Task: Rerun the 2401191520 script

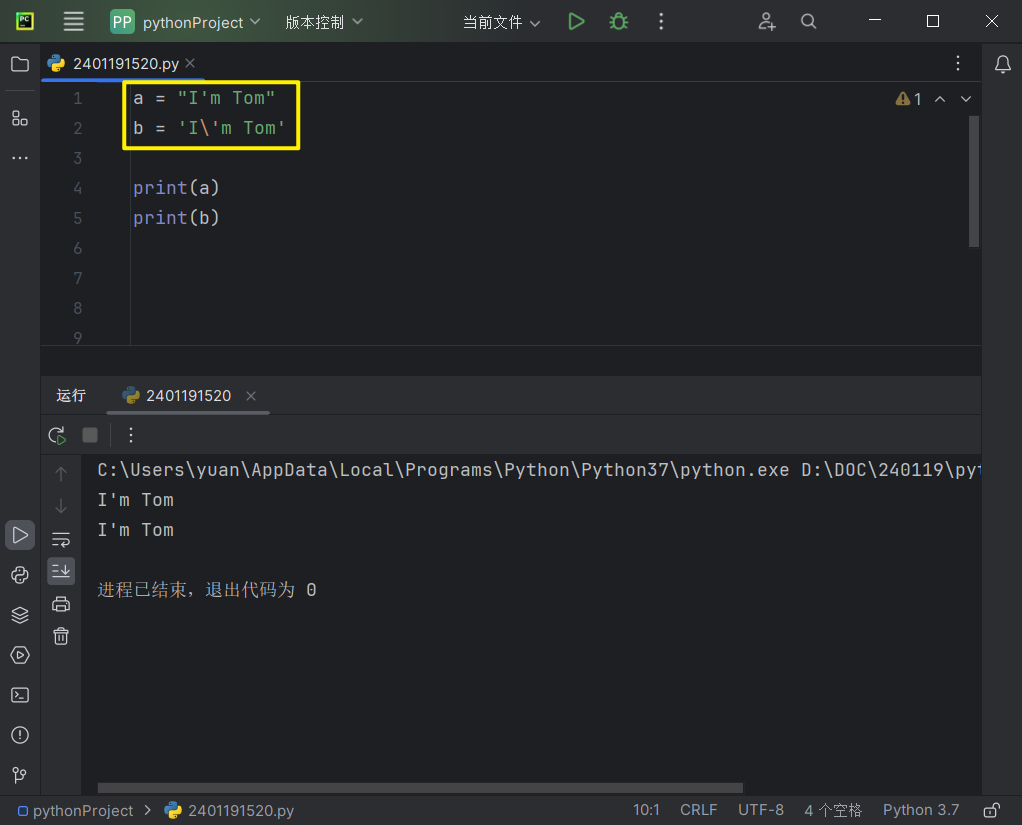Action: click(x=57, y=435)
